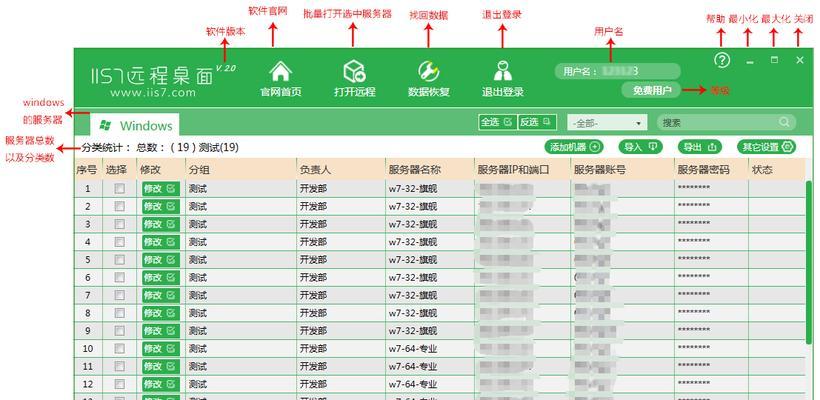The height and width of the screenshot is (400, 820).
Task: Tick the checkbox in row 4
Action: click(120, 242)
